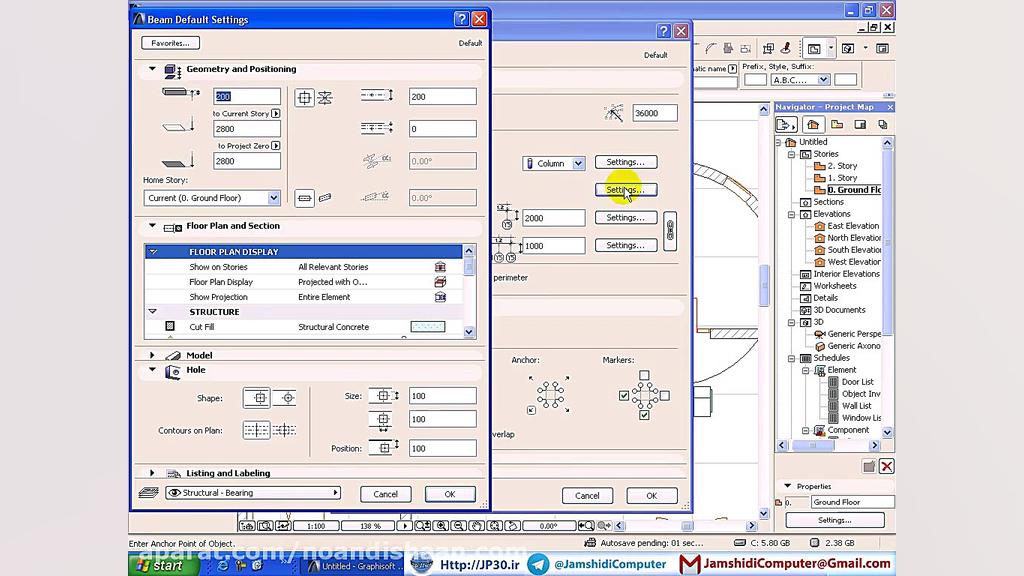Open 'to Current Story' arrow menu

276,114
